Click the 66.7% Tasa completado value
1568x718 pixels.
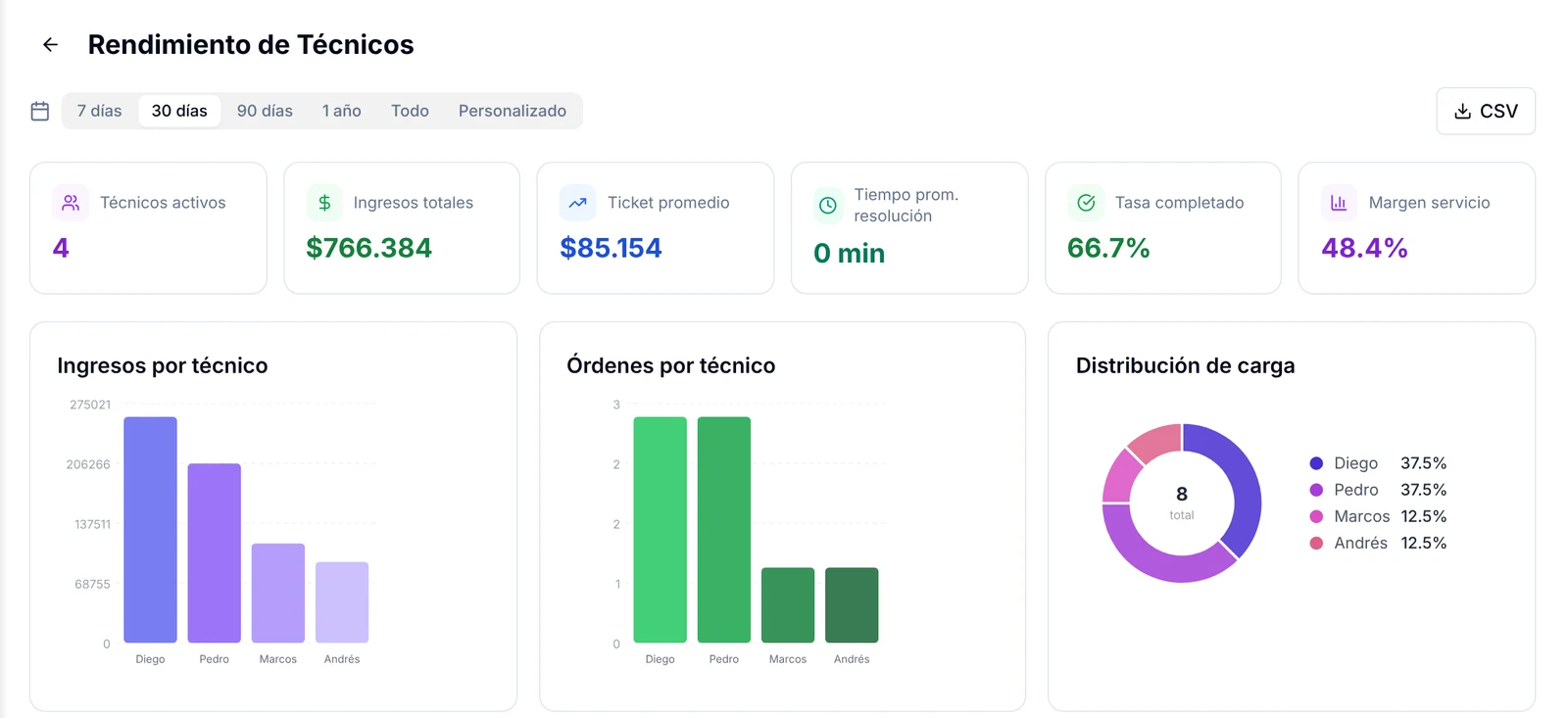1108,248
